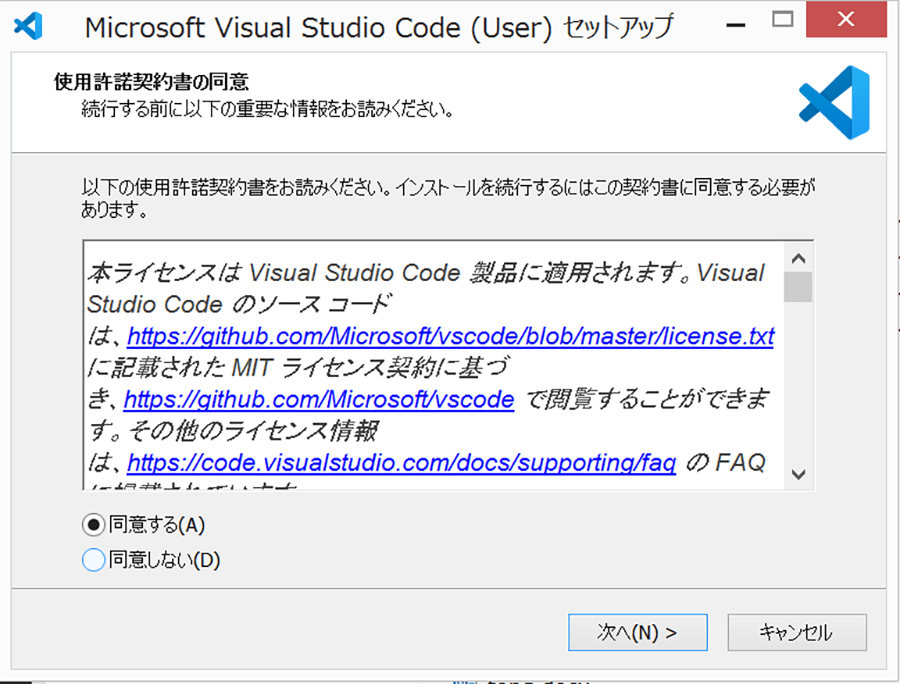Open the code.visualstudio.com FAQ link
Viewport: 900px width, 684px height.
pyautogui.click(x=401, y=463)
